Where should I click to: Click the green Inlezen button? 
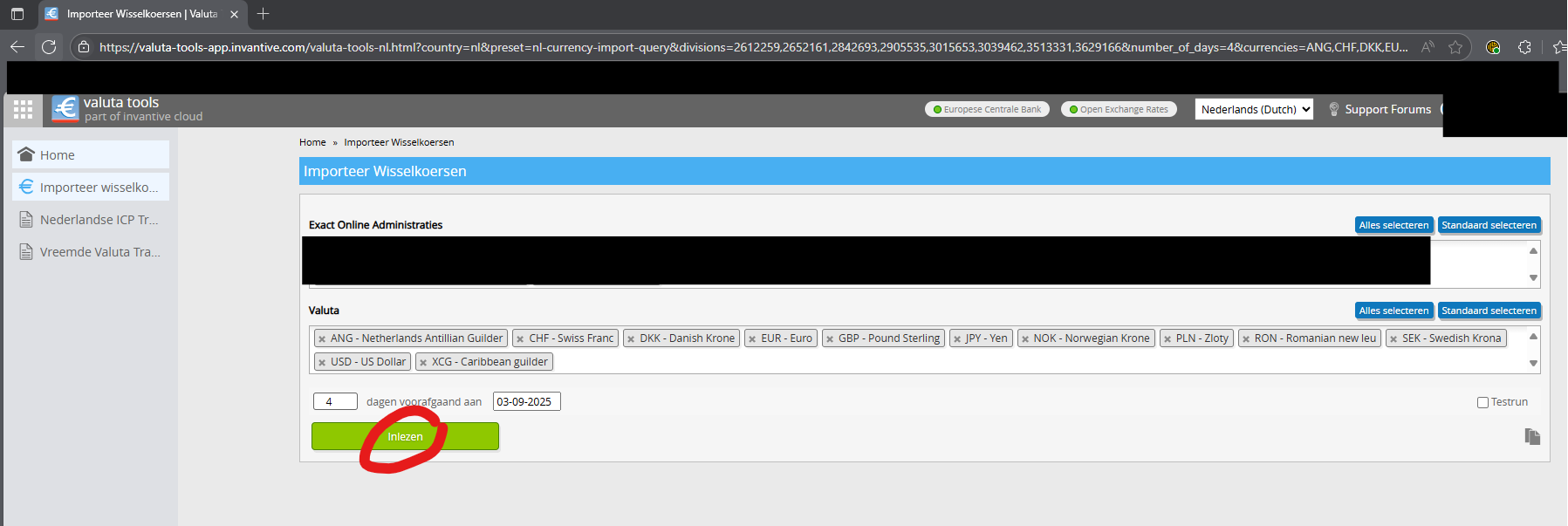pyautogui.click(x=405, y=436)
